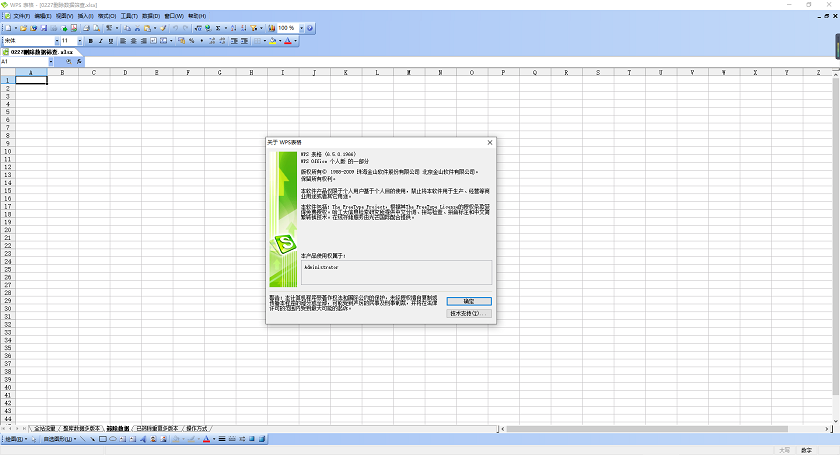
Task: Toggle left text alignment
Action: pos(123,41)
